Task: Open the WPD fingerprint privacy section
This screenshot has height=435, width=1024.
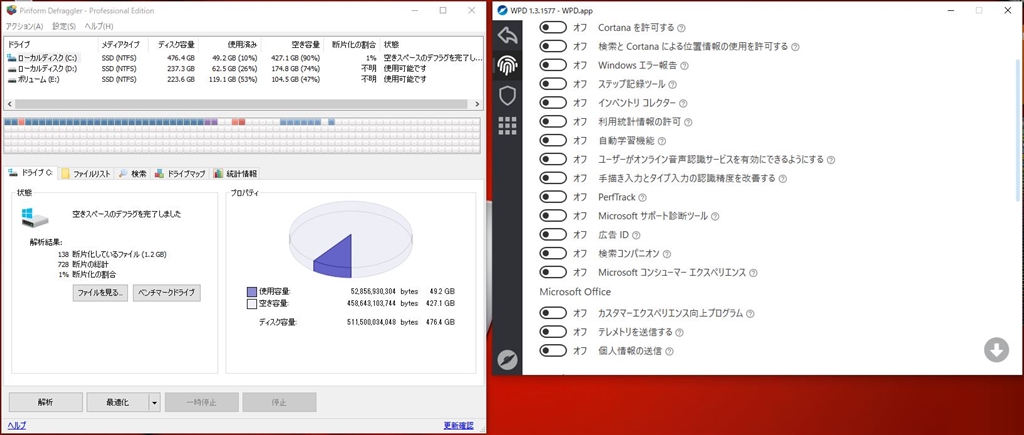Action: tap(507, 65)
